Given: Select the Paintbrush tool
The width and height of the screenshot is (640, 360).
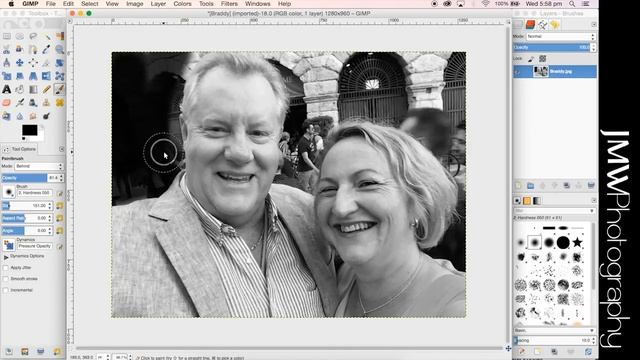Looking at the screenshot, I should tap(60, 89).
